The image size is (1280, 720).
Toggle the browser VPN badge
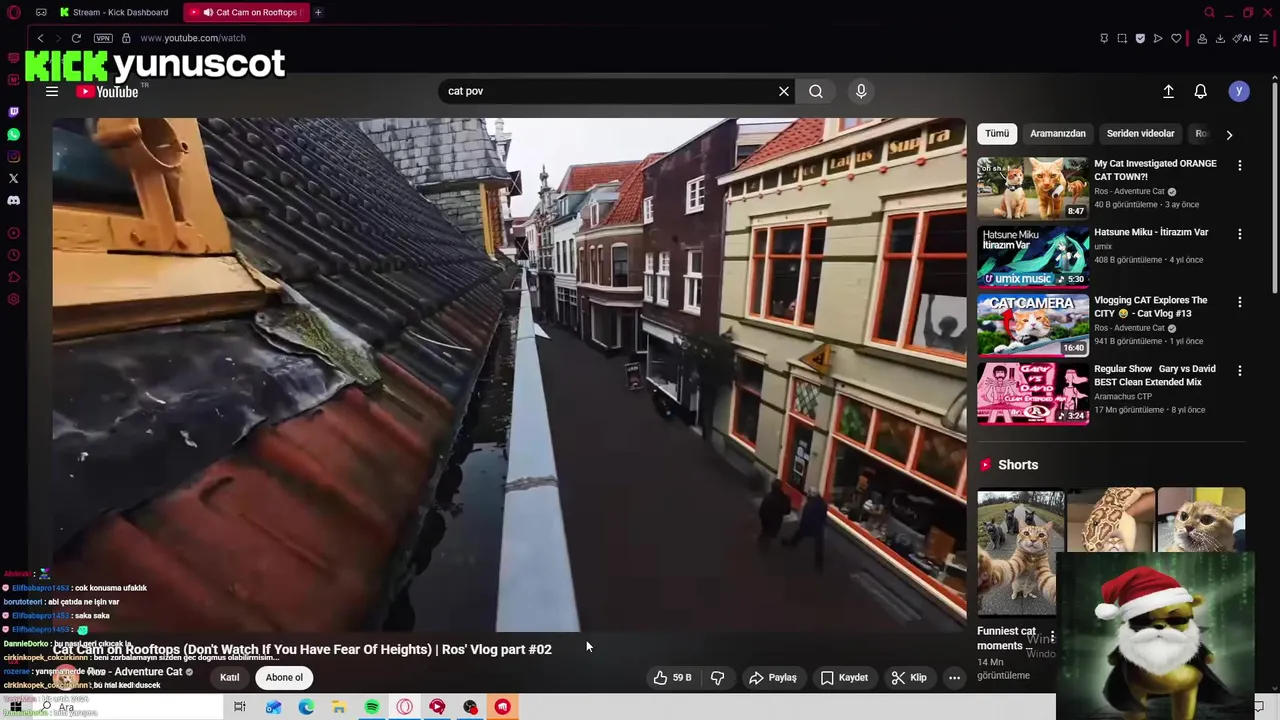point(103,38)
